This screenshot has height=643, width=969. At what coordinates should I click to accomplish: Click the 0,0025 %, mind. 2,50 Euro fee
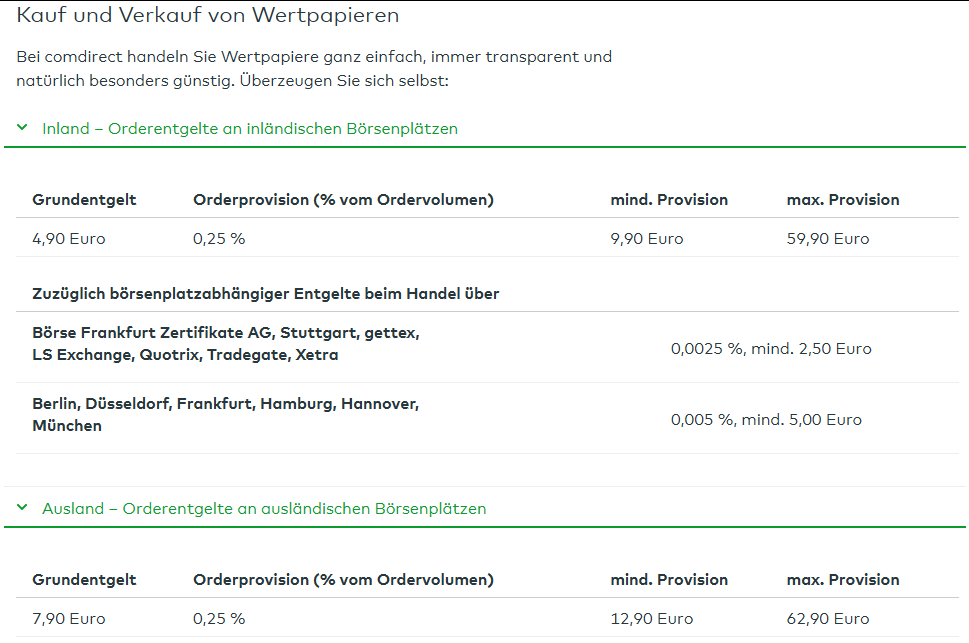(771, 349)
